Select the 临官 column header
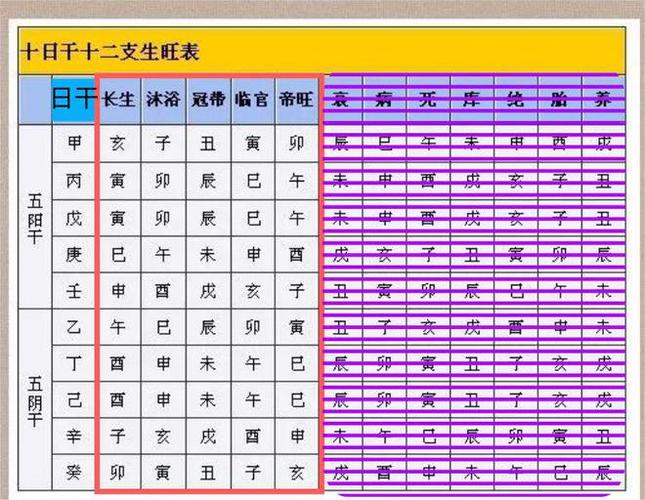The width and height of the screenshot is (645, 500). 252,99
